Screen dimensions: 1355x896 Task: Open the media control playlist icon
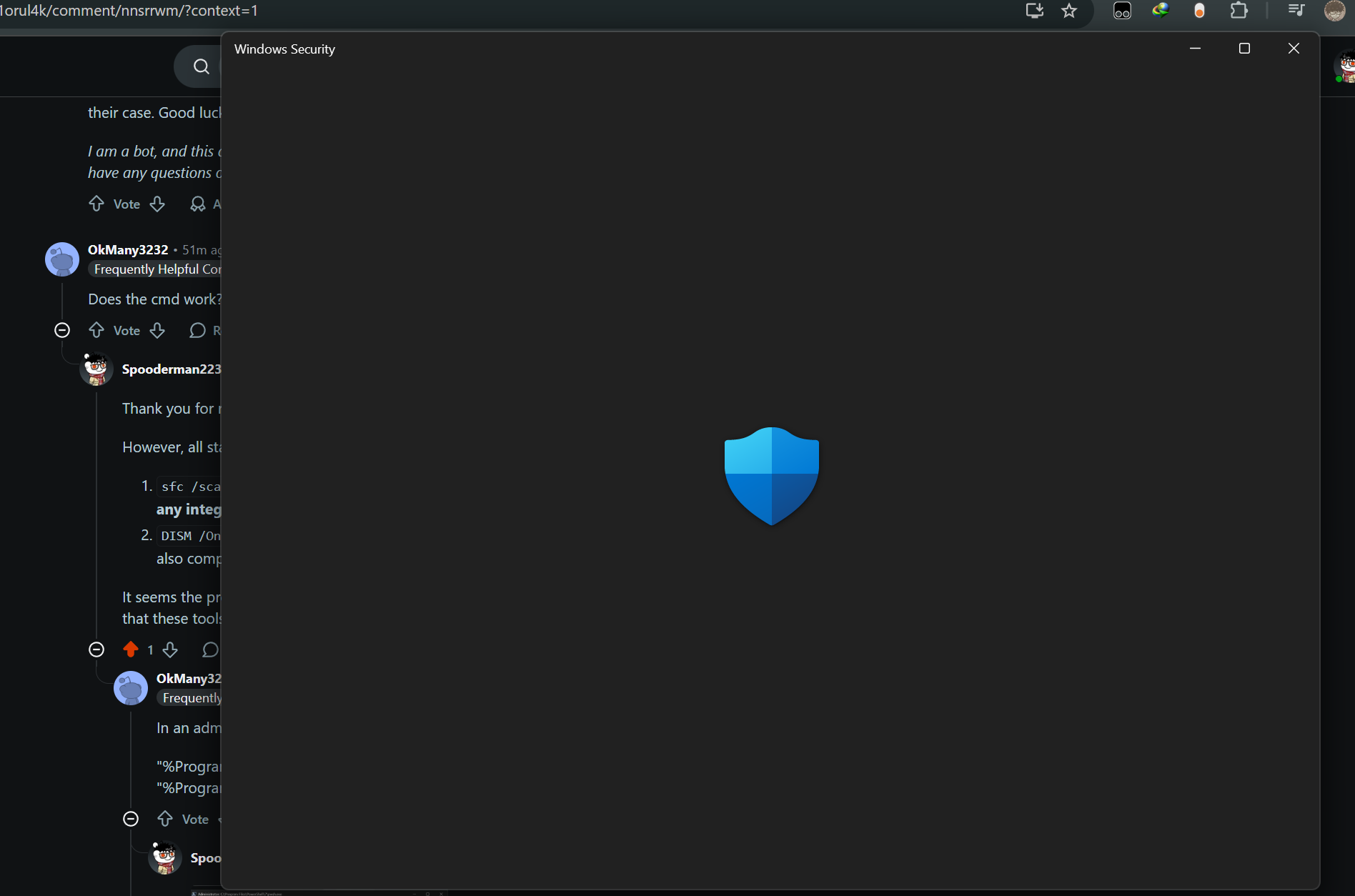click(1296, 10)
